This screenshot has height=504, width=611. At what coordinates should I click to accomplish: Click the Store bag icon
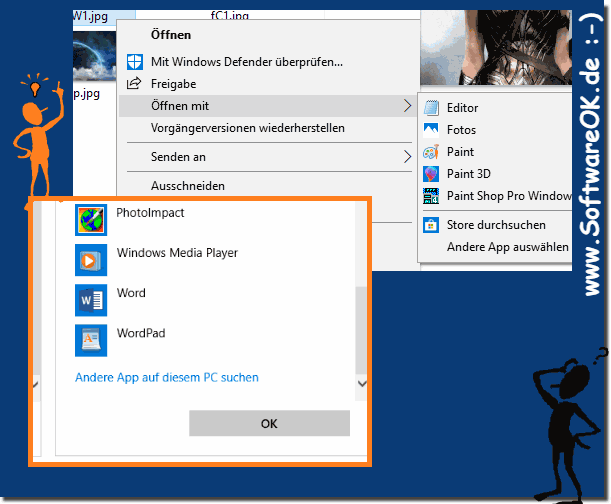point(431,225)
